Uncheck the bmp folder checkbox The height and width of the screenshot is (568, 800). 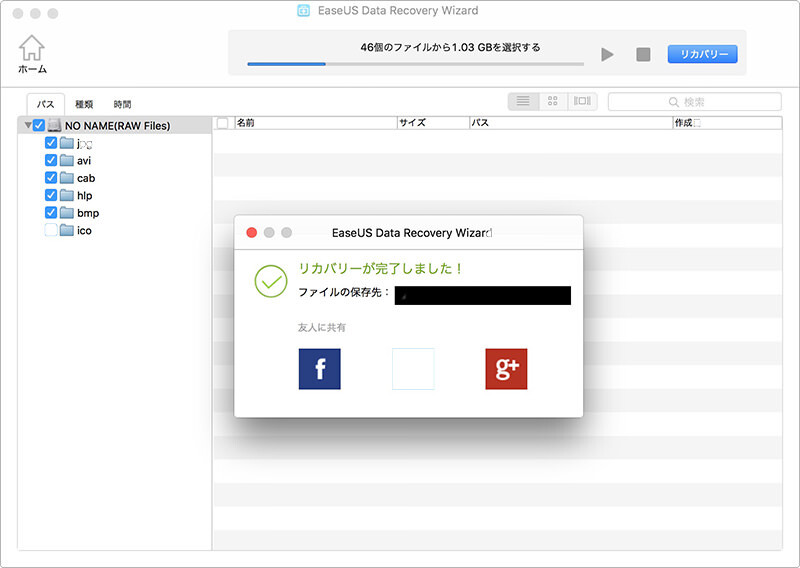51,212
